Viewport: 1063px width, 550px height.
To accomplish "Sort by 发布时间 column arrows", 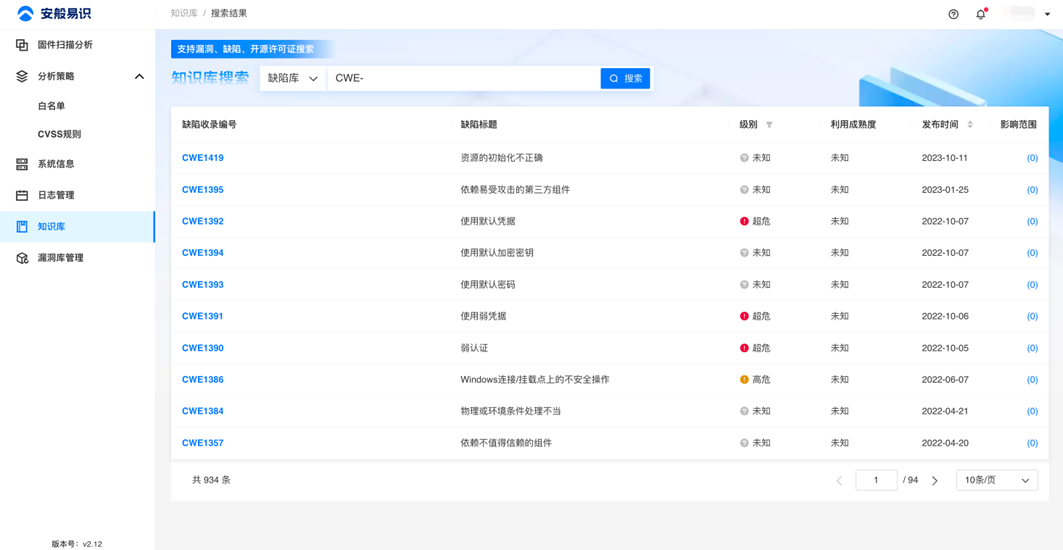I will (970, 125).
